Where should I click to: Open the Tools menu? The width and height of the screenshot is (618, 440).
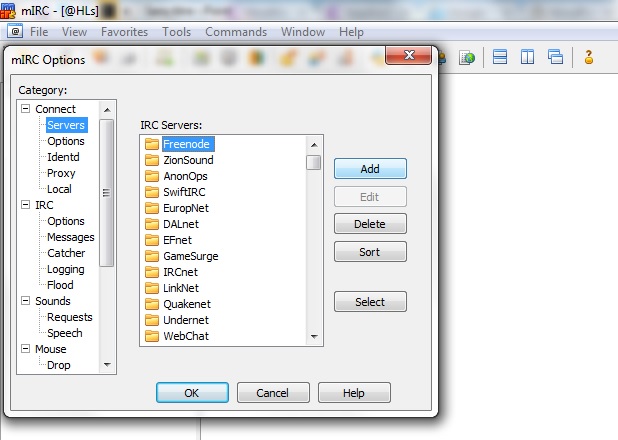click(176, 32)
